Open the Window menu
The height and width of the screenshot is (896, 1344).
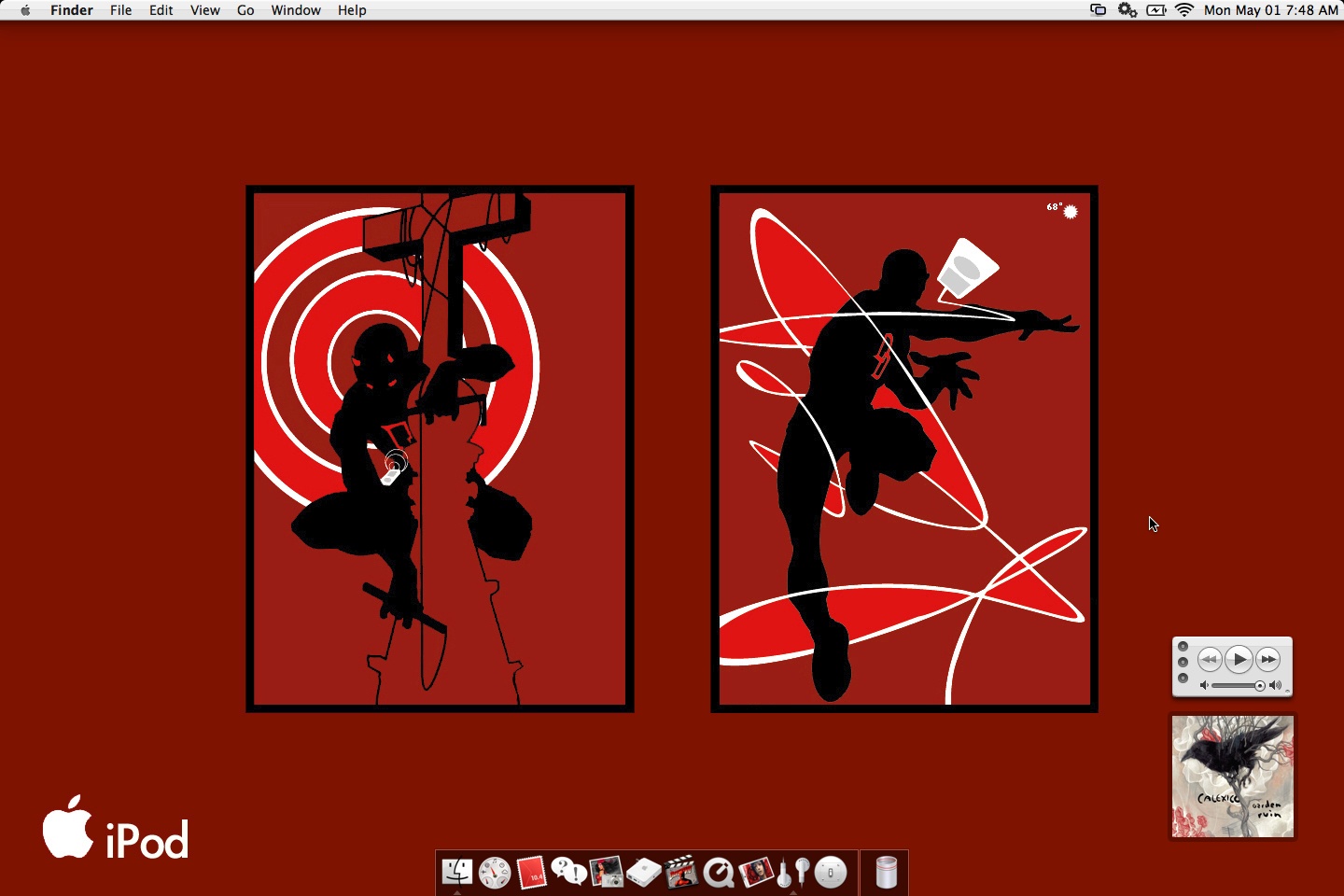[296, 10]
